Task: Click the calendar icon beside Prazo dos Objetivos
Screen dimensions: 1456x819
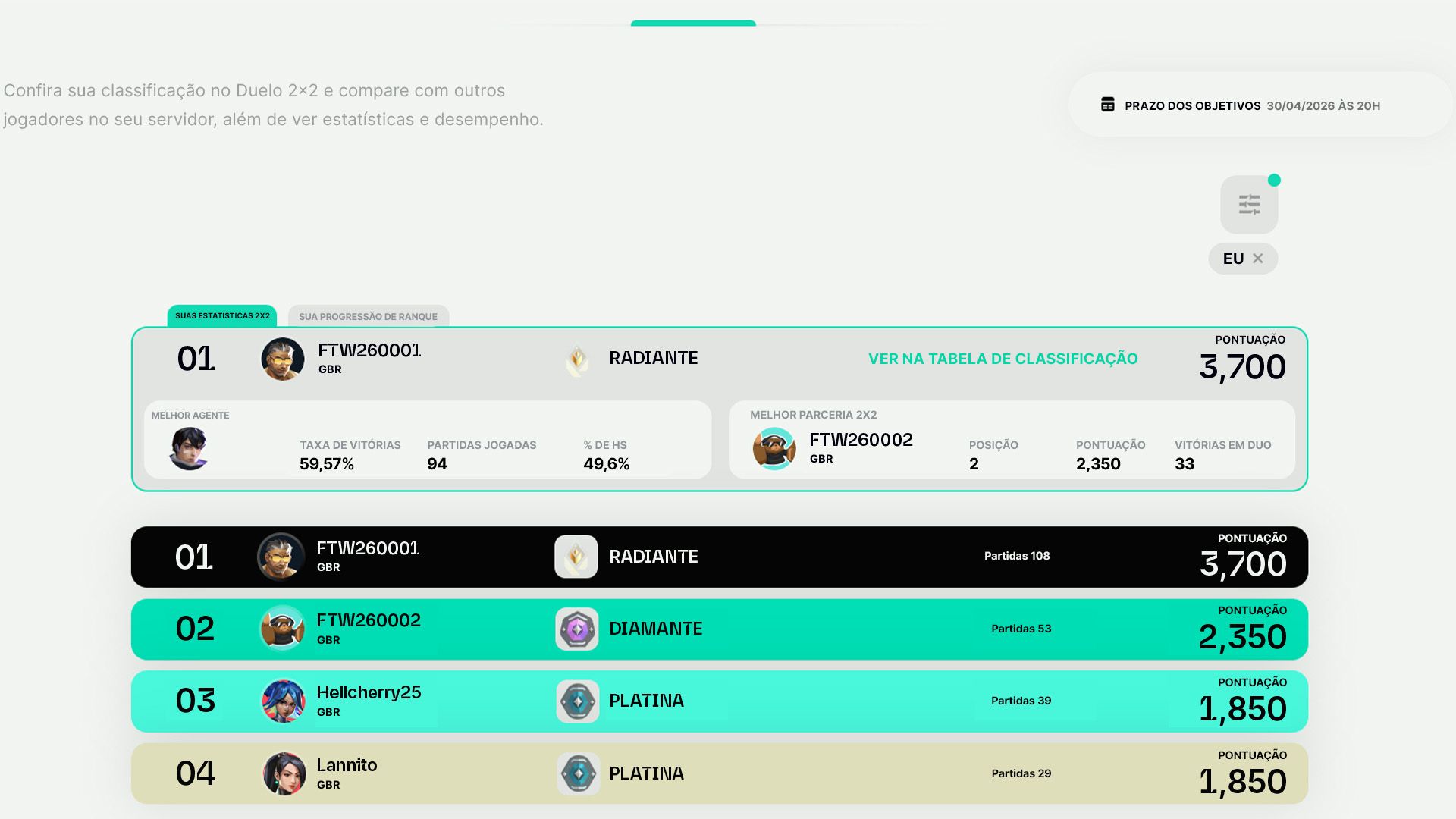Action: click(x=1107, y=105)
